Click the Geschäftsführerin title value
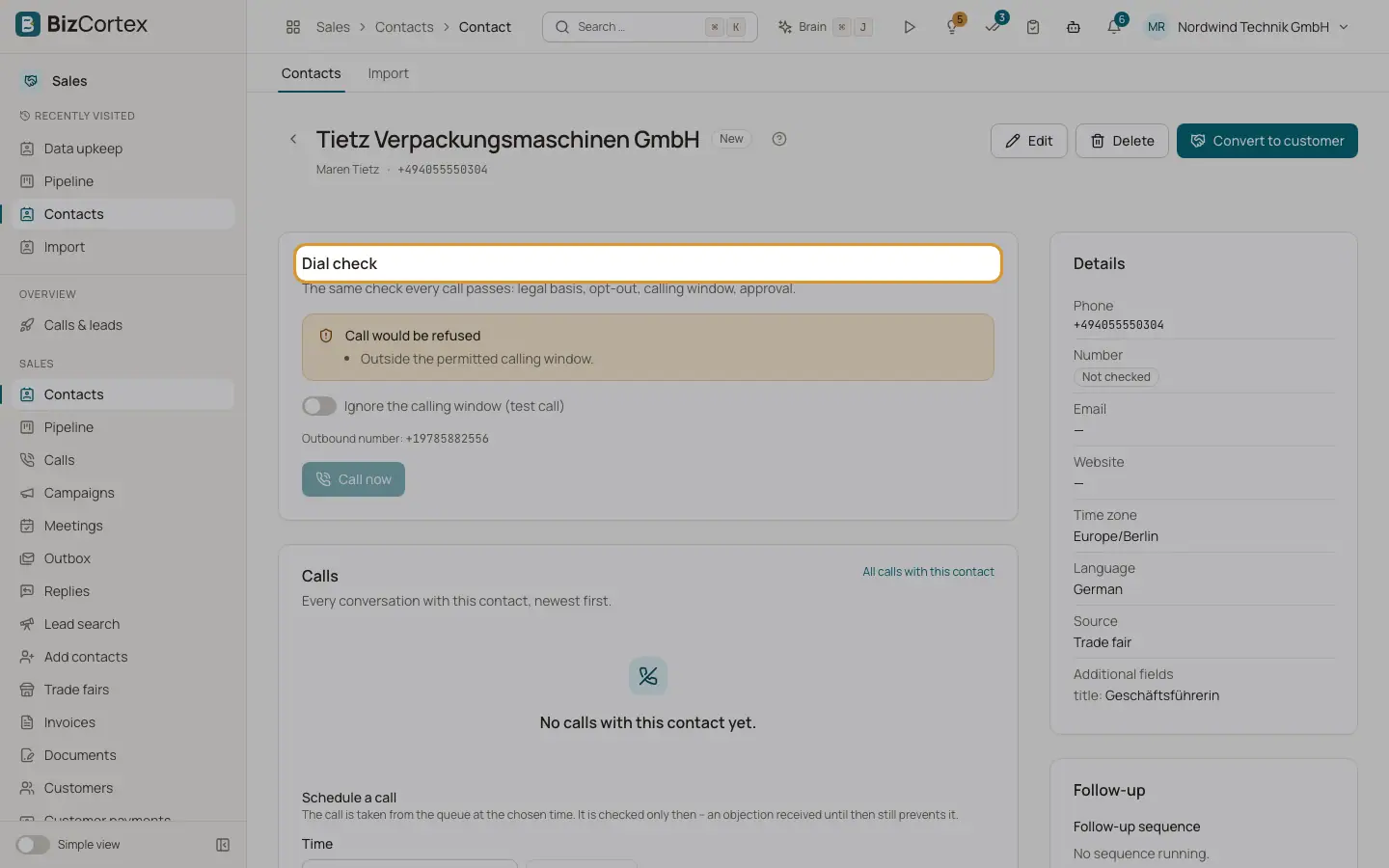 click(1162, 695)
